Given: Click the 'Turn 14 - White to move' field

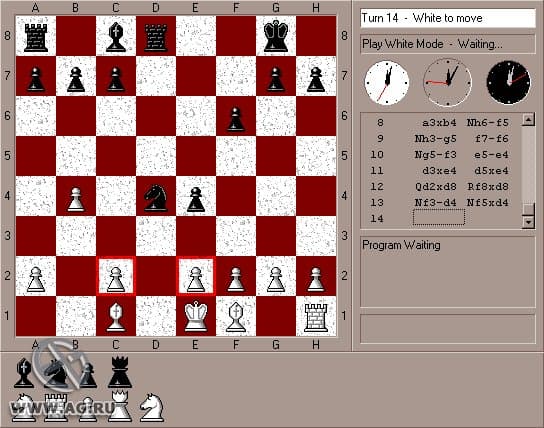Looking at the screenshot, I should [x=448, y=18].
